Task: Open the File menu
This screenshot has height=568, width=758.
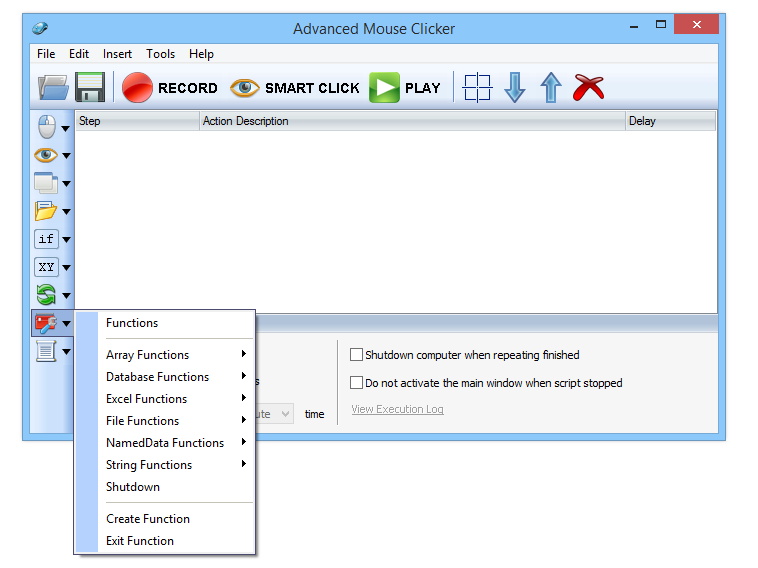Action: (46, 54)
